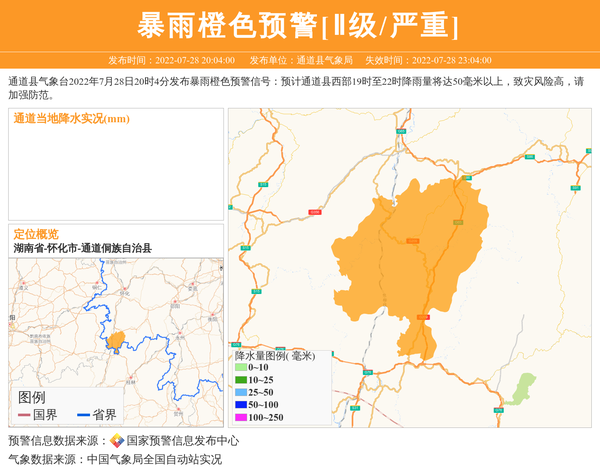Select the 100~250 magenta legend swatch
This screenshot has height=471, width=600.
(x=240, y=417)
